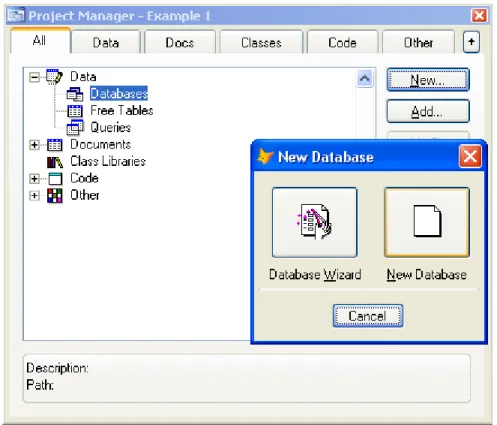Click the tree scrollbar up arrow
The width and height of the screenshot is (497, 425).
coord(365,78)
